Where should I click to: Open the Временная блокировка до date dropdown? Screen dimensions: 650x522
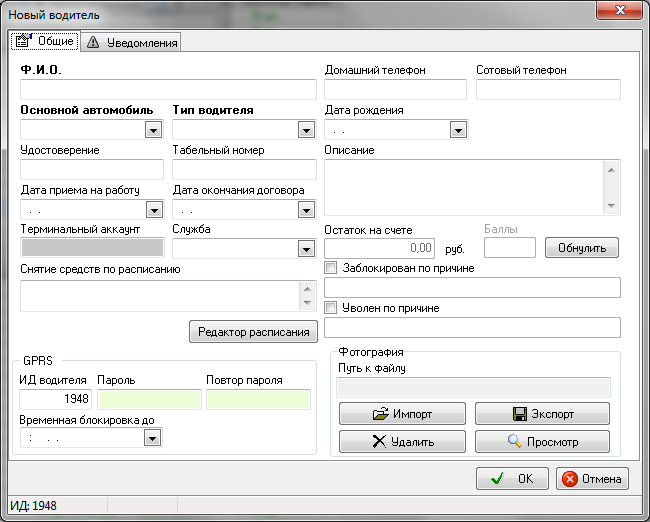[154, 437]
